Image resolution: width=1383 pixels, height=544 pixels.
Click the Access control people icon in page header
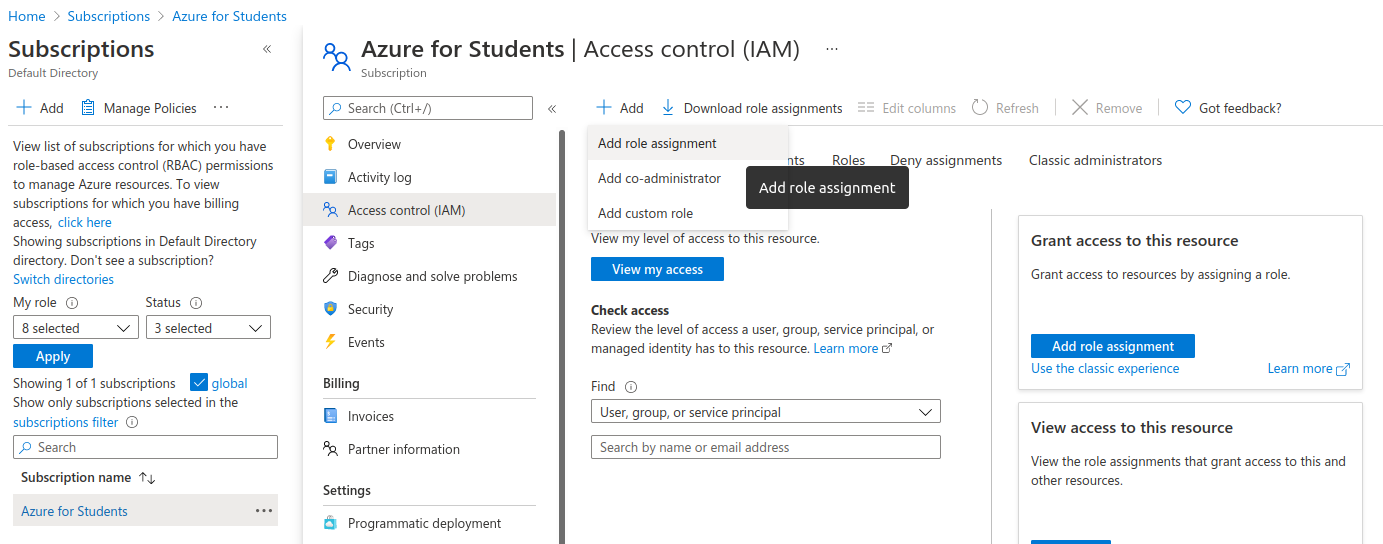click(337, 58)
